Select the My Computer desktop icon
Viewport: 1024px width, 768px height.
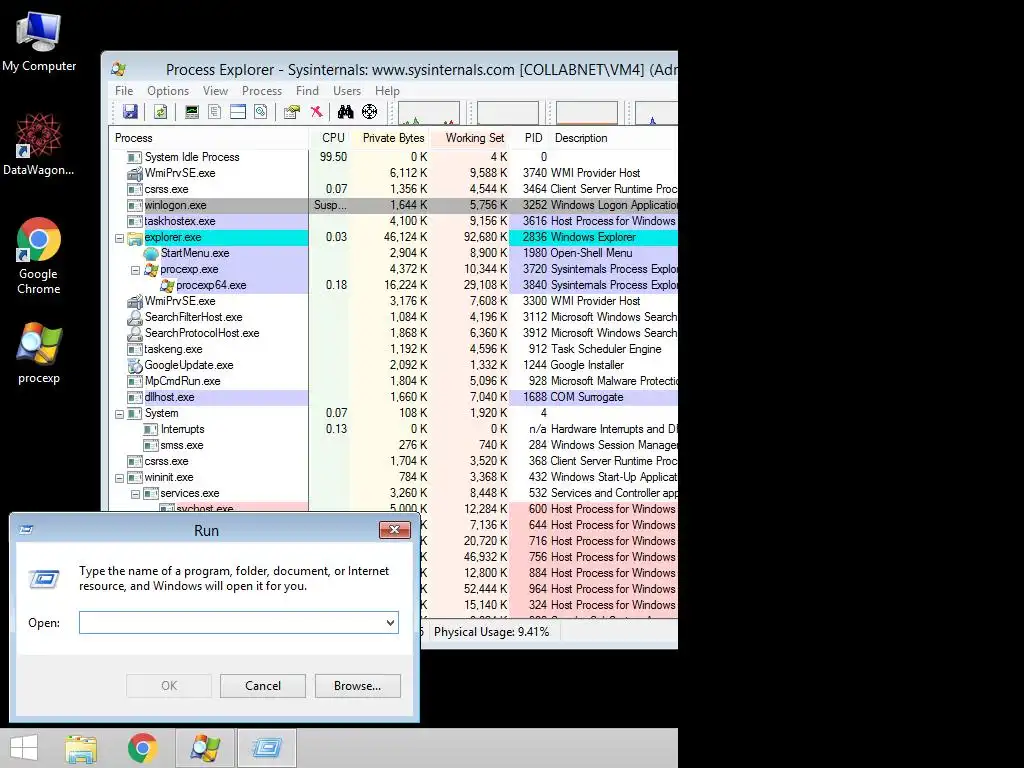tap(39, 41)
